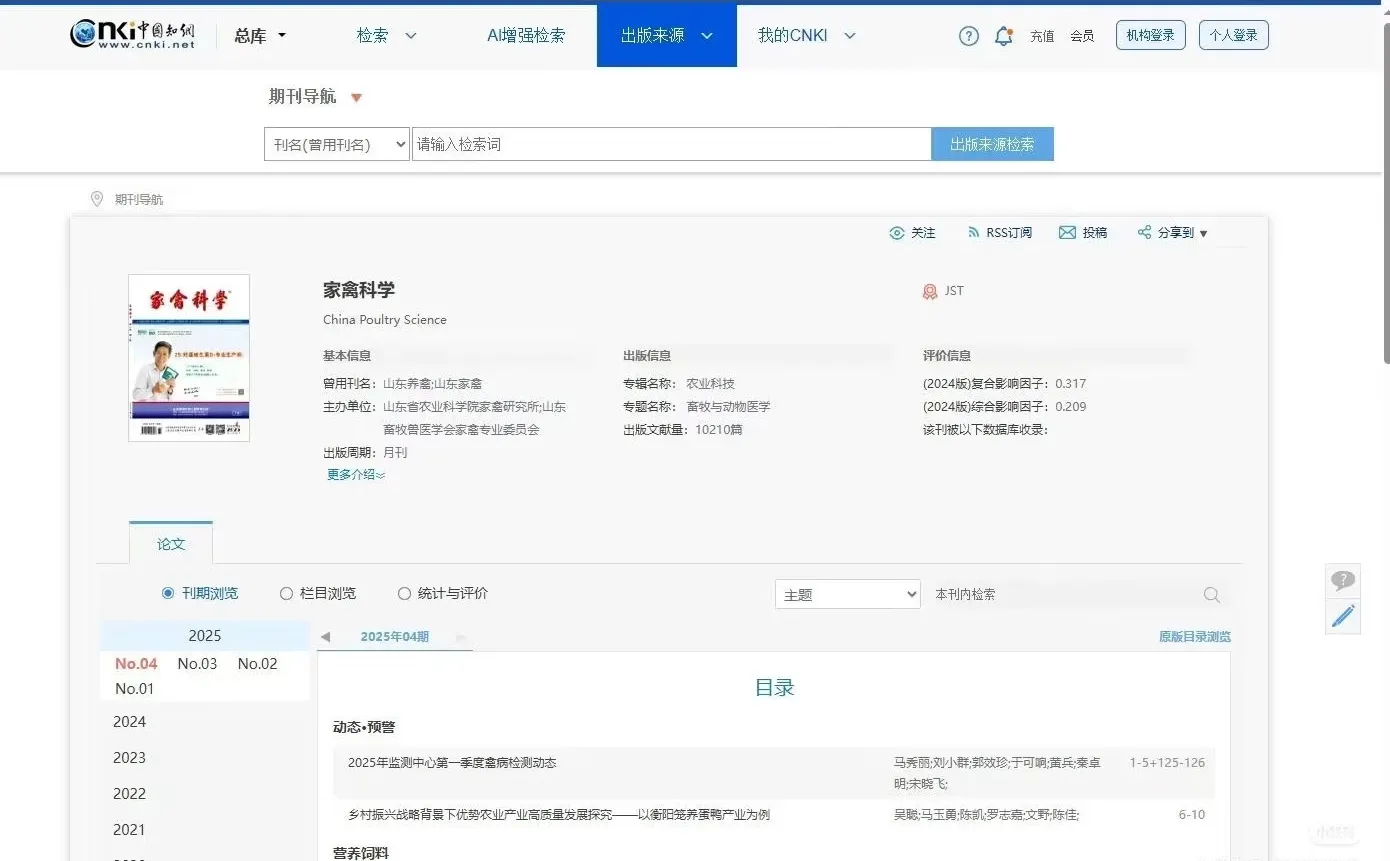Select the 统计与评价 radio button
Viewport: 1390px width, 861px height.
point(404,593)
